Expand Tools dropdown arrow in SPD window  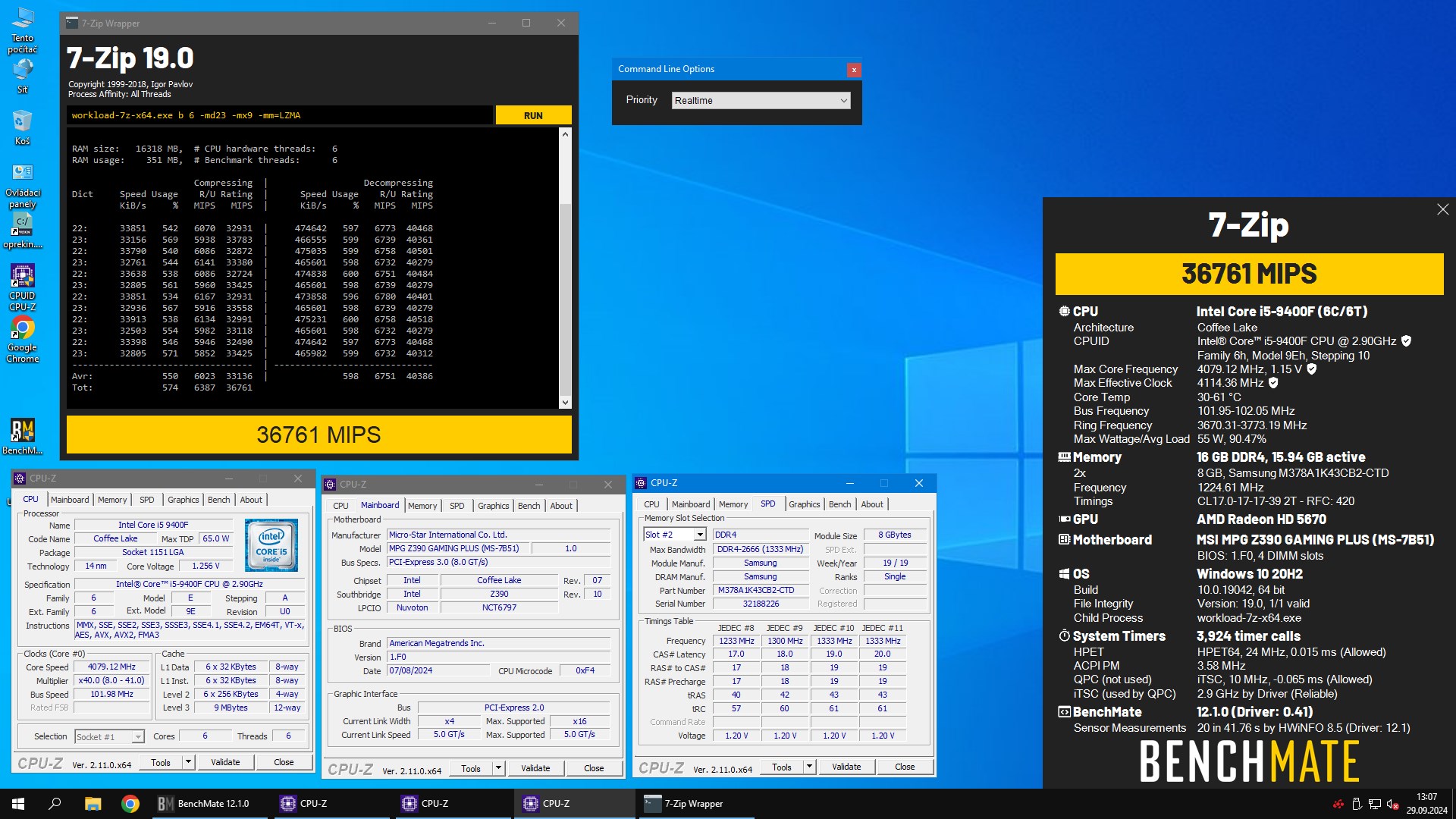click(809, 767)
